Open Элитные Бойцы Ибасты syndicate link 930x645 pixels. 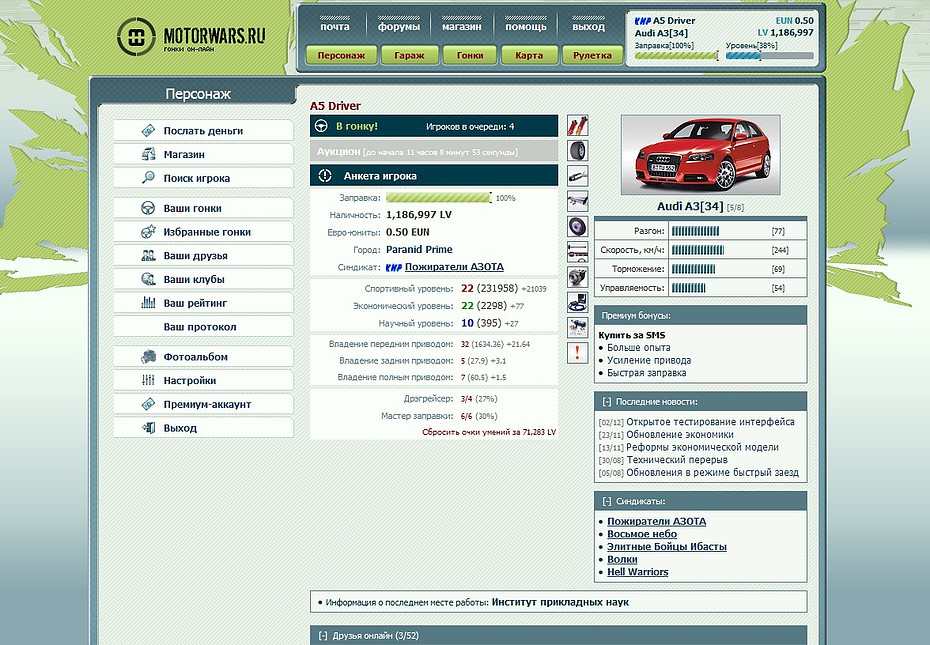[667, 546]
